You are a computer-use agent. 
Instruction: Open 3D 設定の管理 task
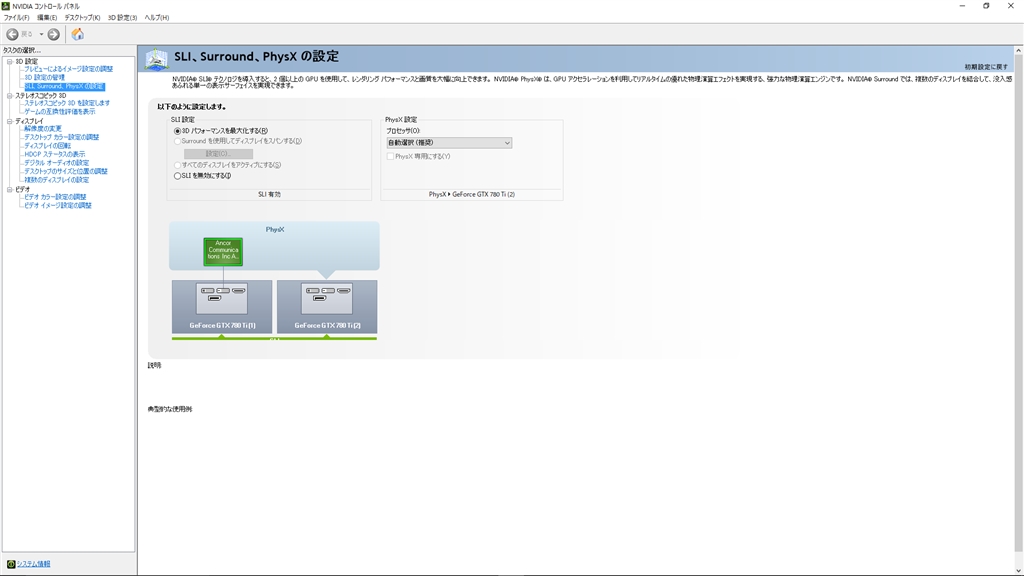pyautogui.click(x=44, y=77)
